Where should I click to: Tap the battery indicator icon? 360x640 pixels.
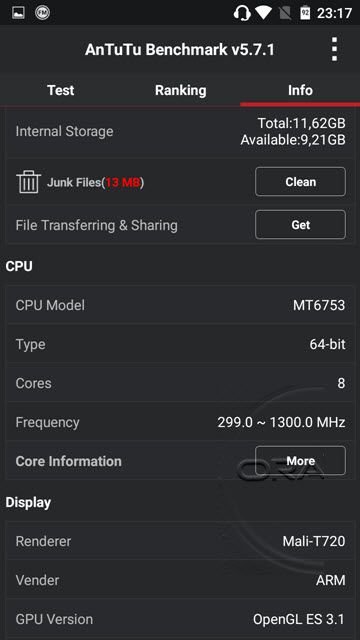[x=305, y=13]
